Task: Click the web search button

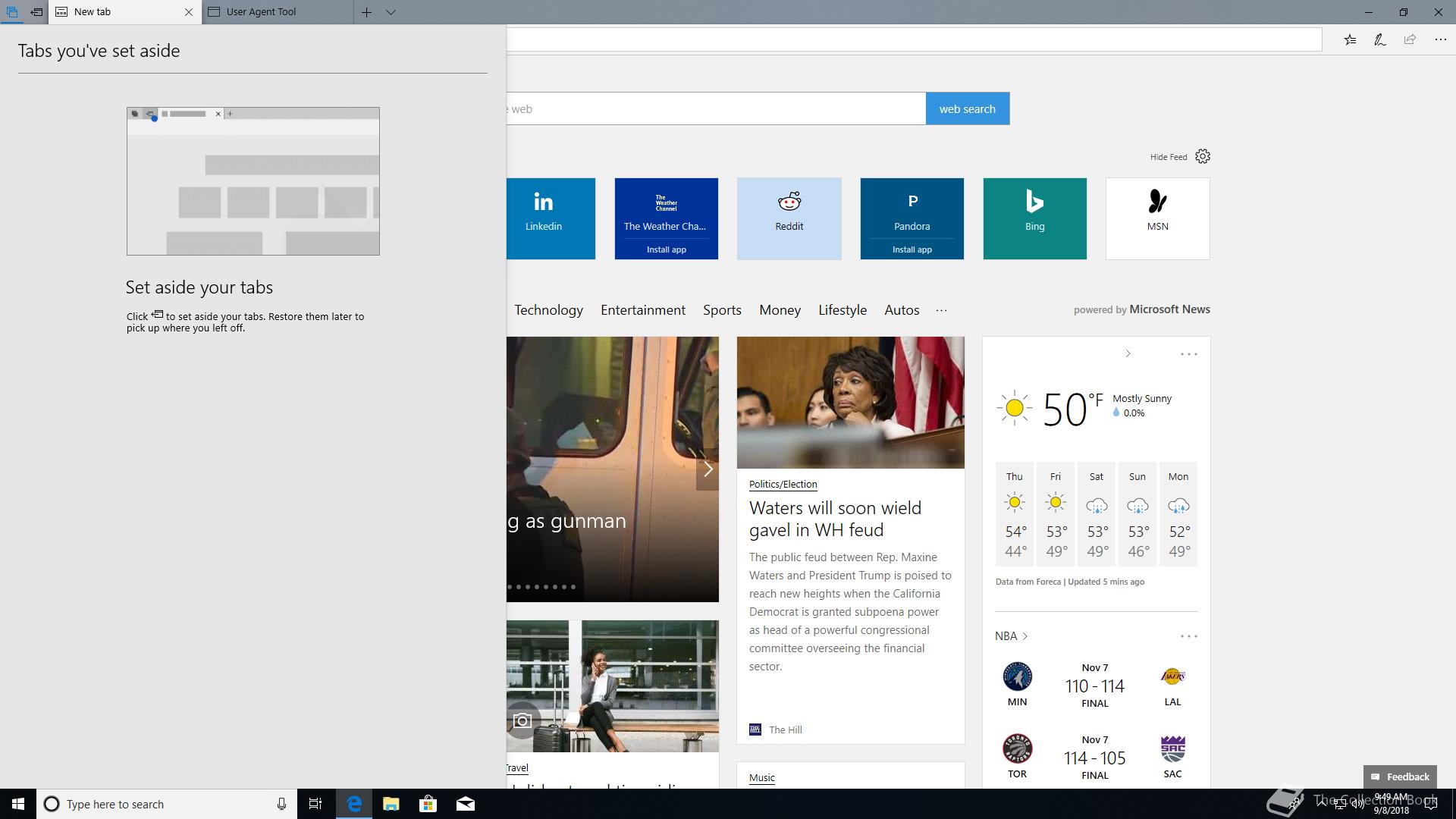Action: [968, 108]
